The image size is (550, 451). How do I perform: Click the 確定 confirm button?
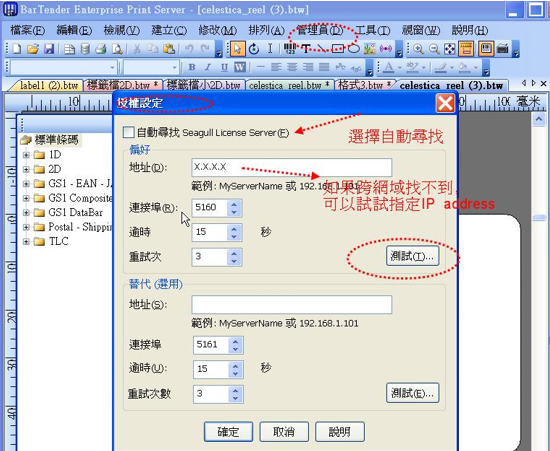point(228,432)
